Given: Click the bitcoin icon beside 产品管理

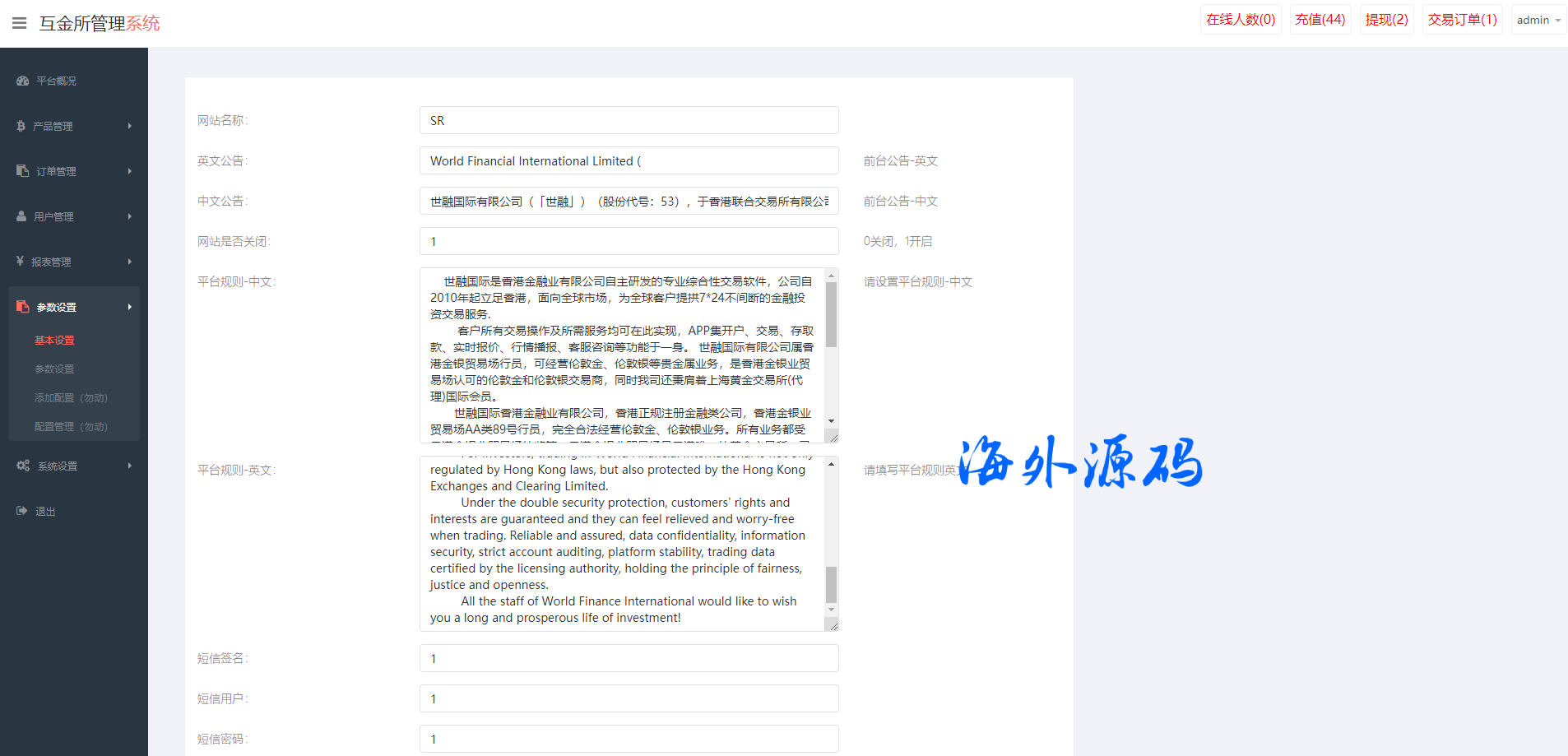Looking at the screenshot, I should click(21, 126).
